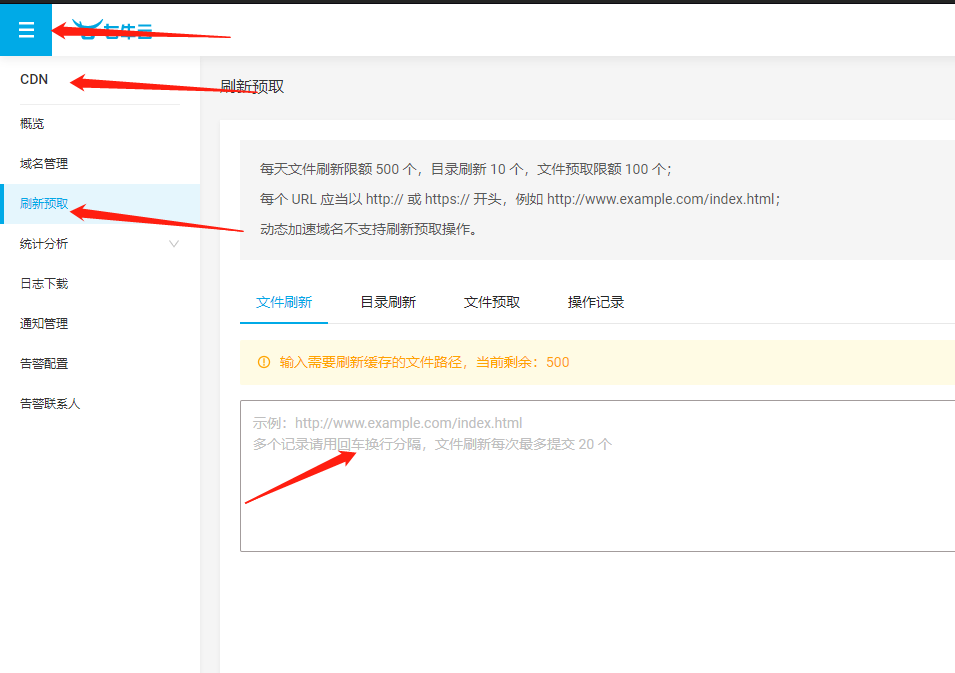Click the orange info icon in notice
This screenshot has width=955, height=673.
pyautogui.click(x=264, y=362)
